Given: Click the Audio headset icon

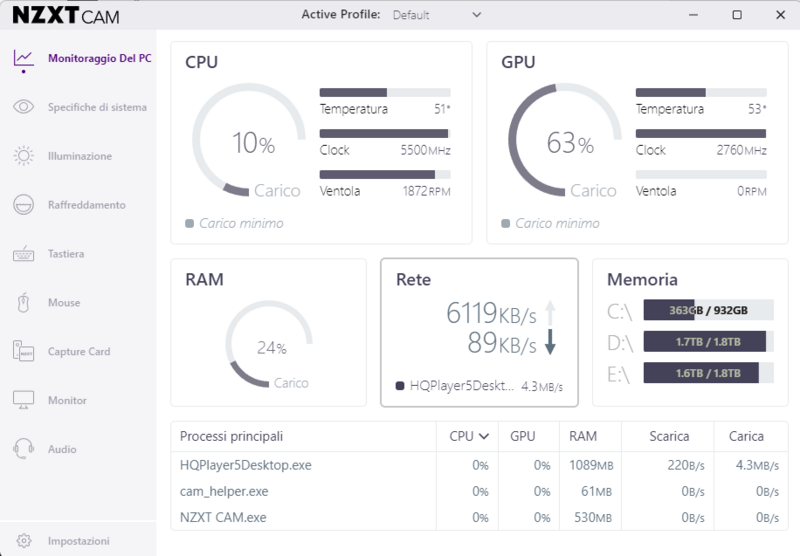Looking at the screenshot, I should (x=23, y=449).
